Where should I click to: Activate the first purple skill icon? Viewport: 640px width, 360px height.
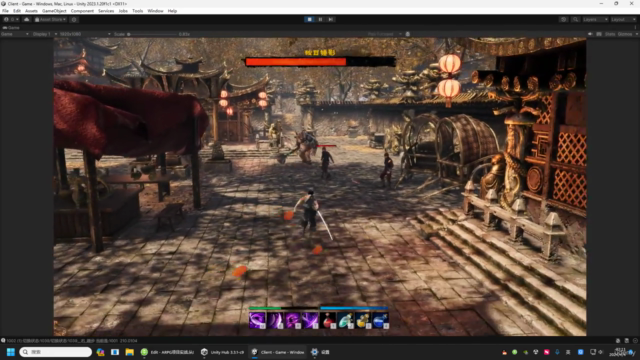258,320
